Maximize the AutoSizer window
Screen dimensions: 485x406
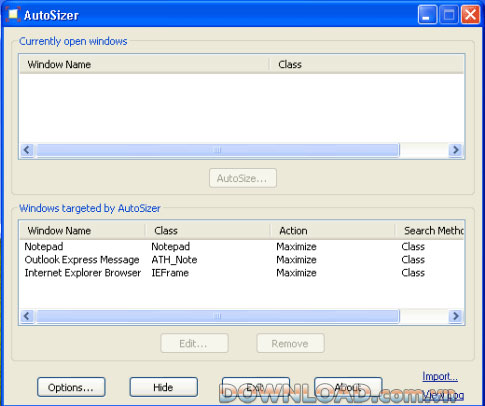pos(449,15)
